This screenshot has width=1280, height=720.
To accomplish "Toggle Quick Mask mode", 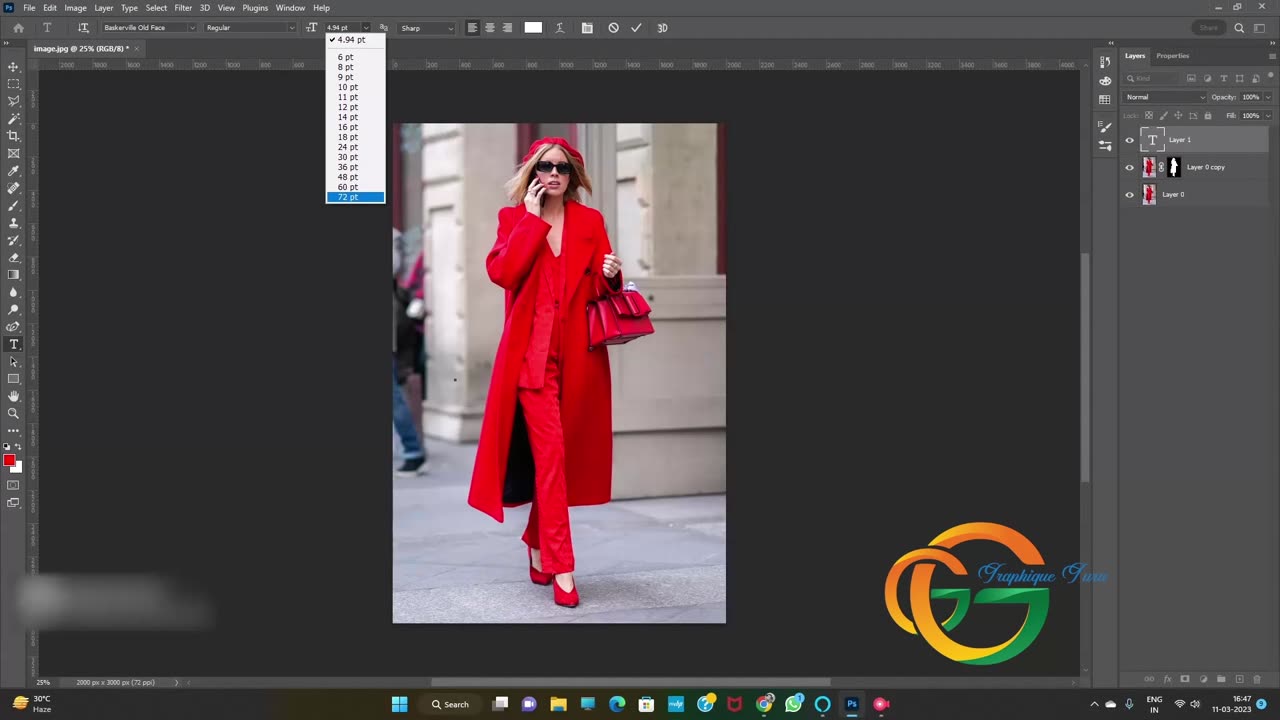I will (x=13, y=485).
